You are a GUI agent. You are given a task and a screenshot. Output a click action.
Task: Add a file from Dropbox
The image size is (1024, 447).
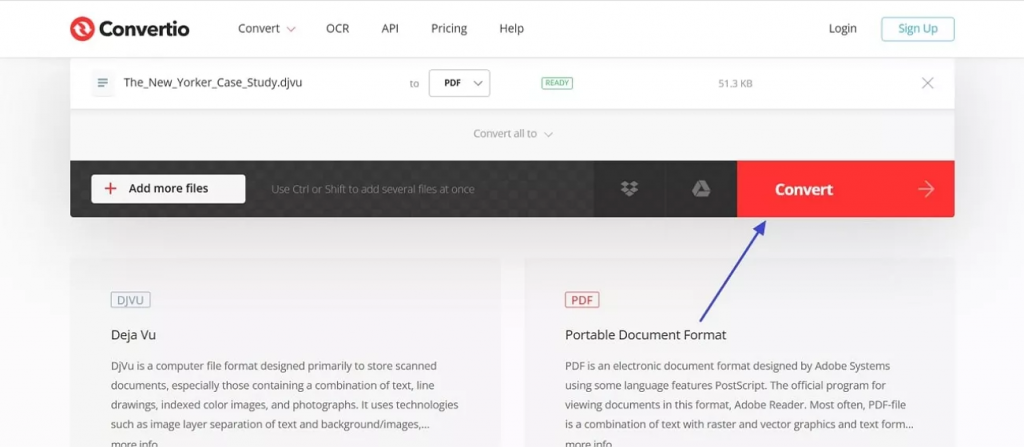pos(630,189)
